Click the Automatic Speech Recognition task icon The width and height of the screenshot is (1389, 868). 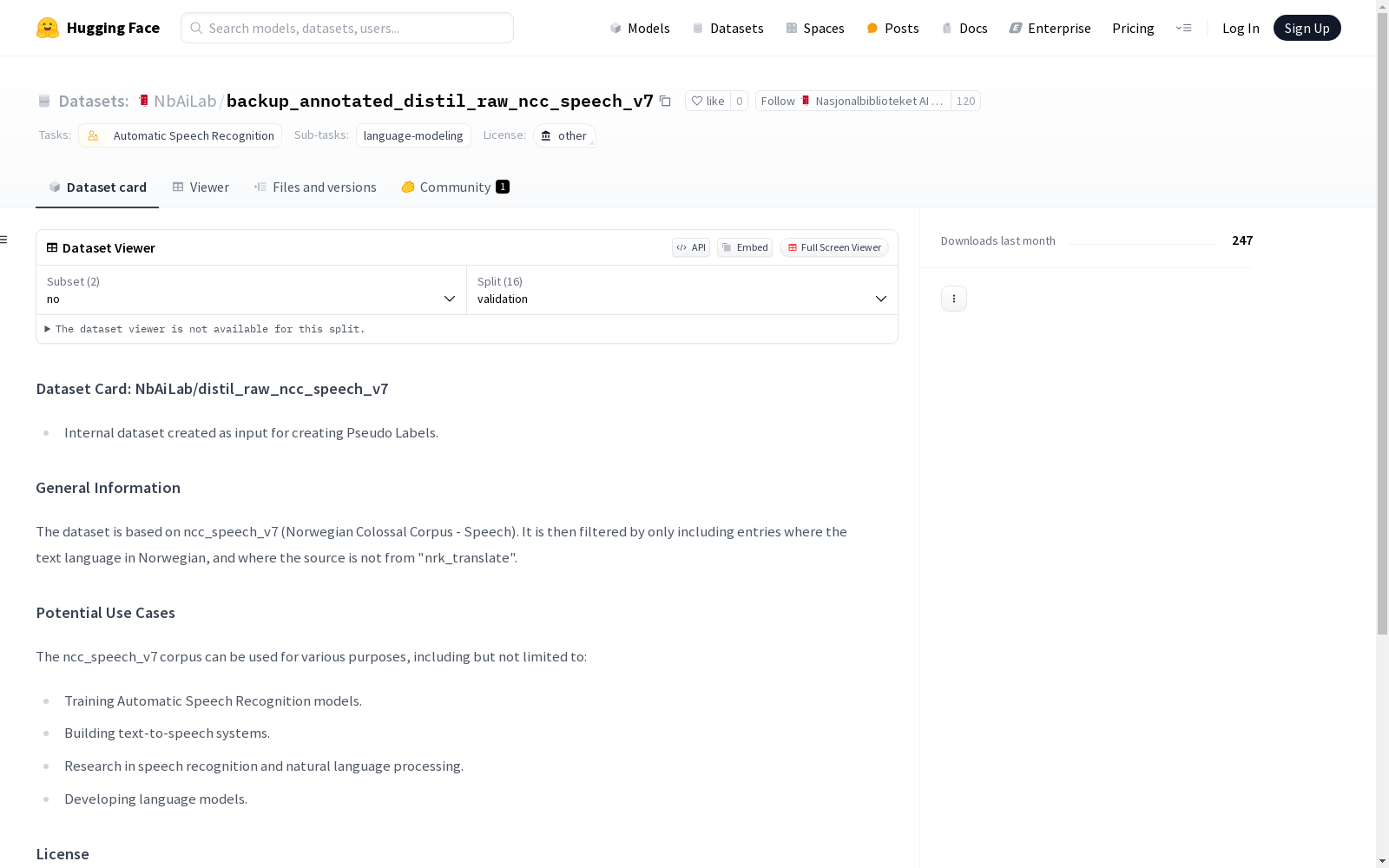93,135
